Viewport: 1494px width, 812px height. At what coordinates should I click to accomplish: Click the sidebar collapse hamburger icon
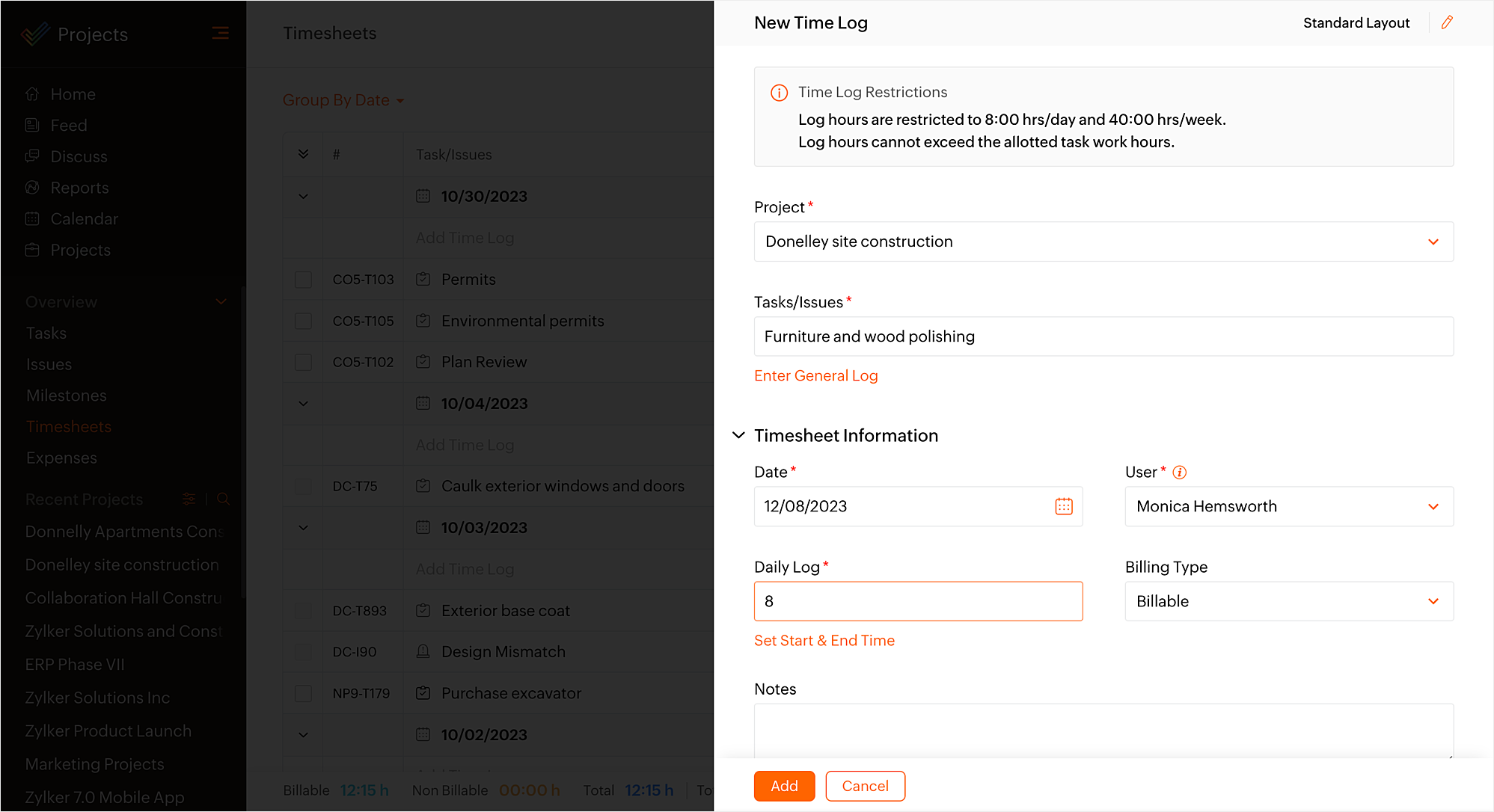tap(220, 33)
